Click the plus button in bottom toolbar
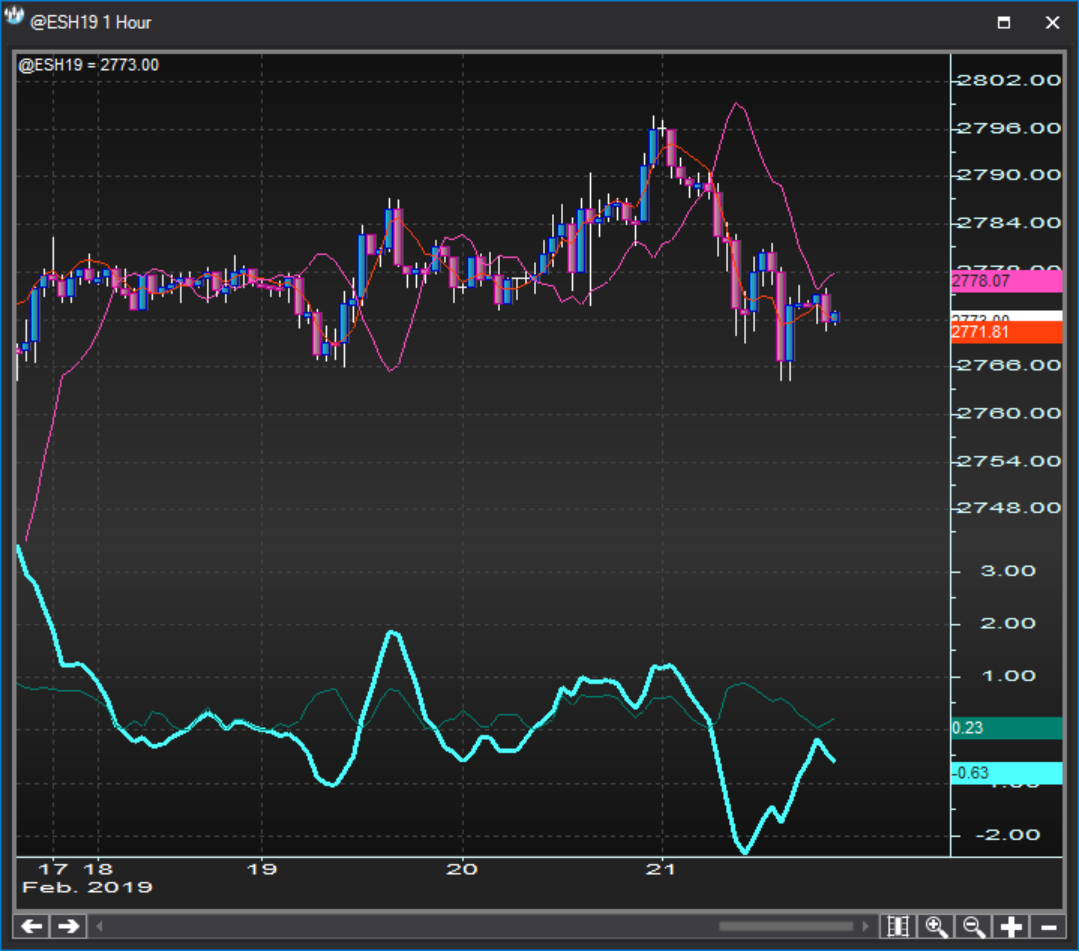The width and height of the screenshot is (1079, 951). point(1011,926)
